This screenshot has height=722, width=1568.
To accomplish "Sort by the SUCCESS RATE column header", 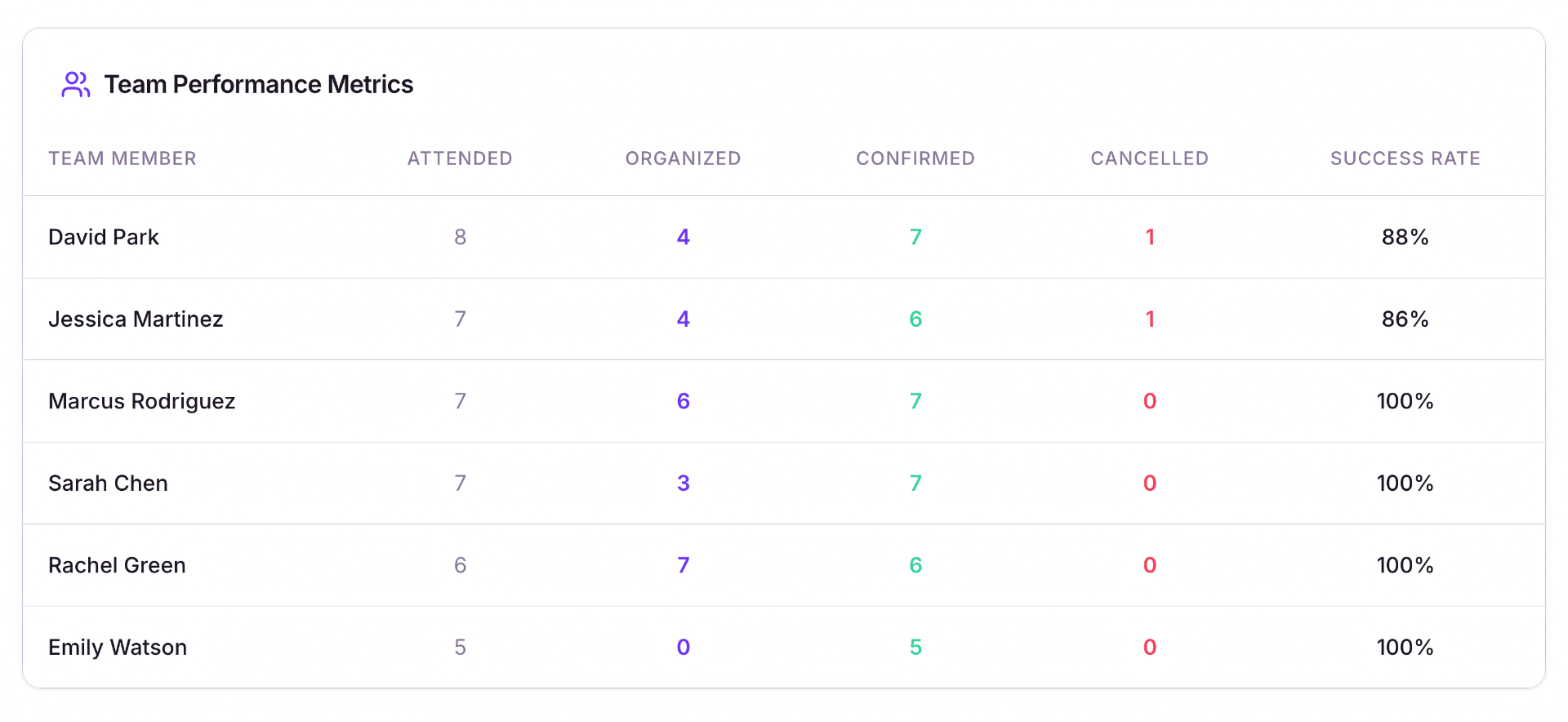I will point(1405,158).
